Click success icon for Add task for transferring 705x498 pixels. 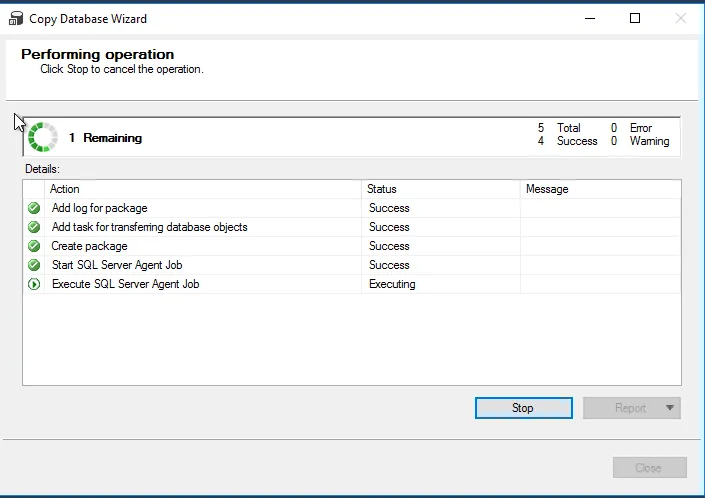(x=34, y=227)
